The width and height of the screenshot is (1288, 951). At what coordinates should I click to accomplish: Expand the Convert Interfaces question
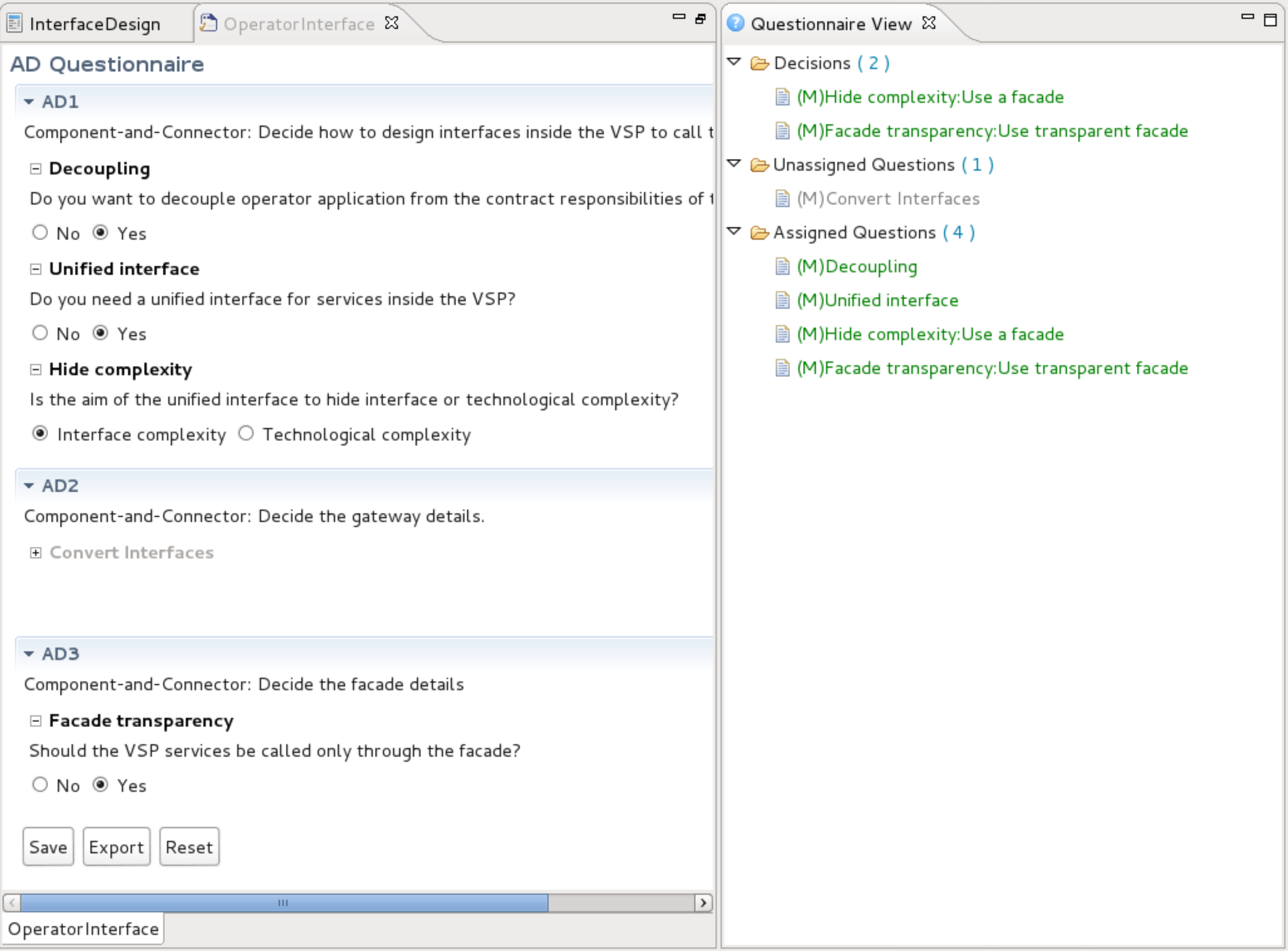[x=36, y=553]
